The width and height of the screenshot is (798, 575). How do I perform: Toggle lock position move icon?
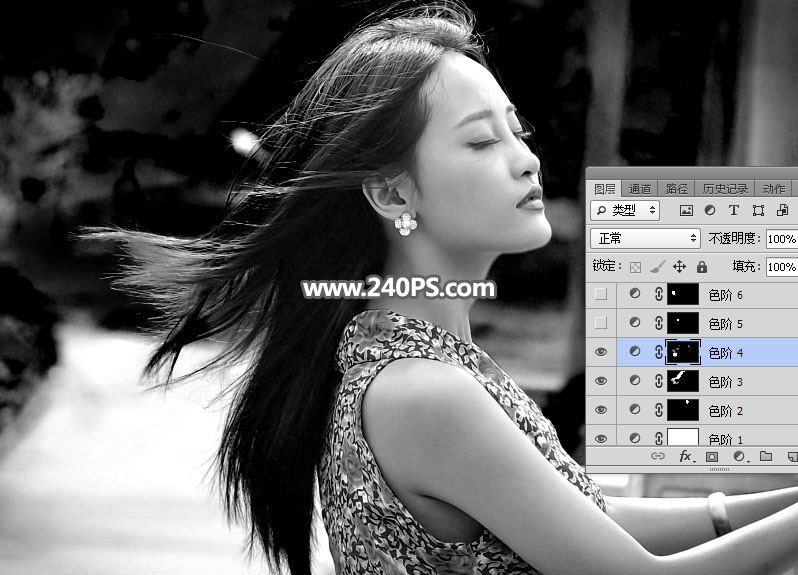pyautogui.click(x=679, y=267)
